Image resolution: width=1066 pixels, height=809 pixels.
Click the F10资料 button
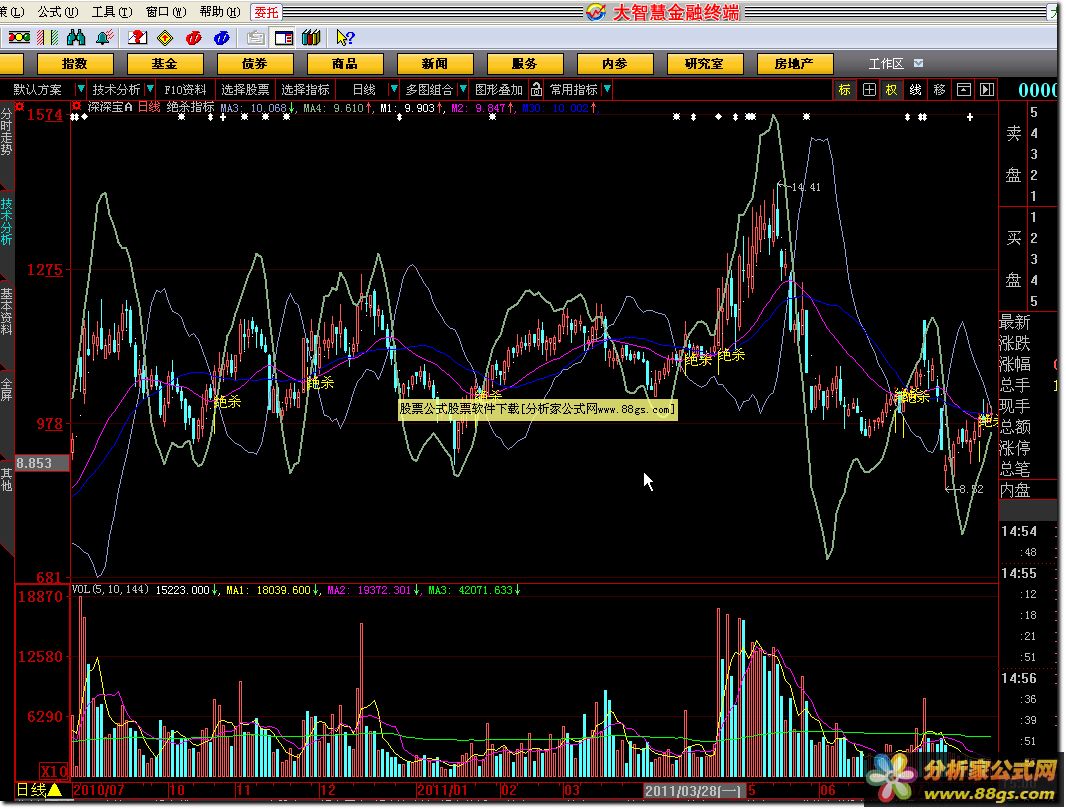pyautogui.click(x=185, y=89)
